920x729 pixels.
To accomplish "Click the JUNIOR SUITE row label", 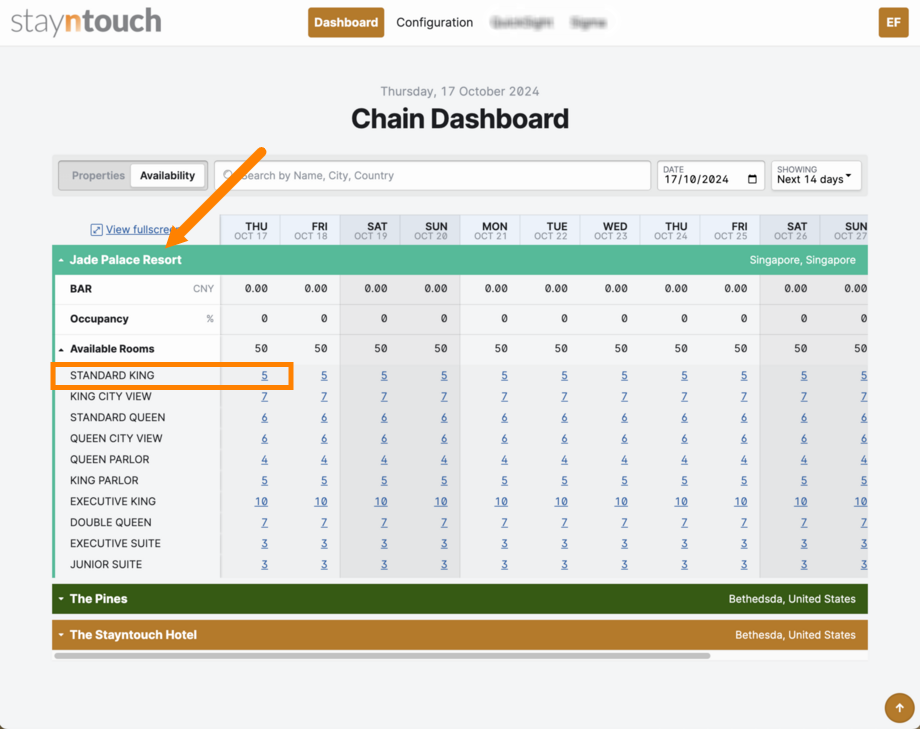I will click(106, 565).
